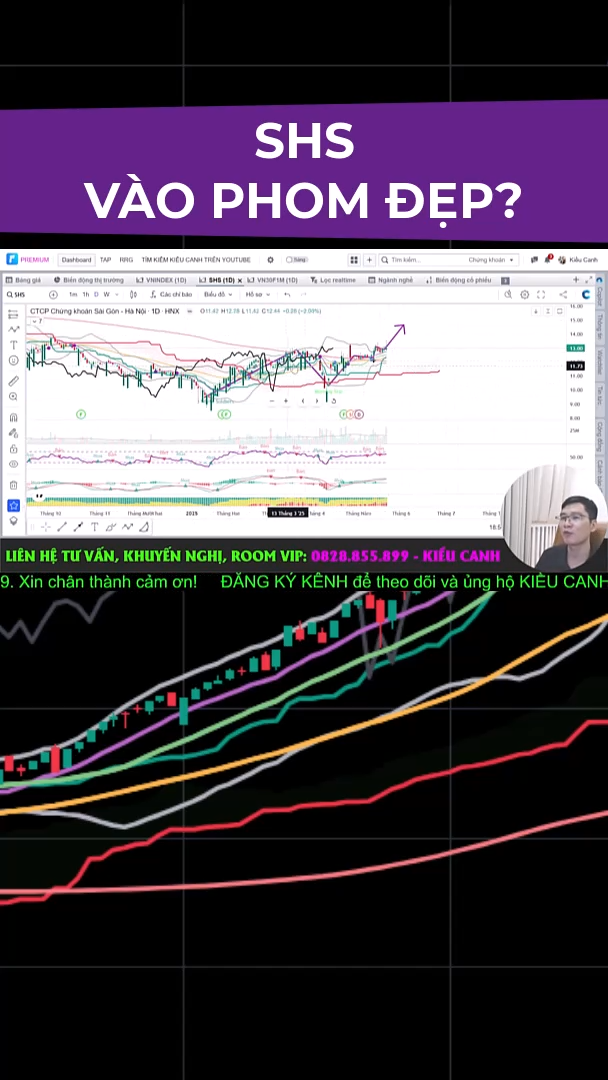Pick the triangle shape tool in bottom bar

(x=144, y=527)
